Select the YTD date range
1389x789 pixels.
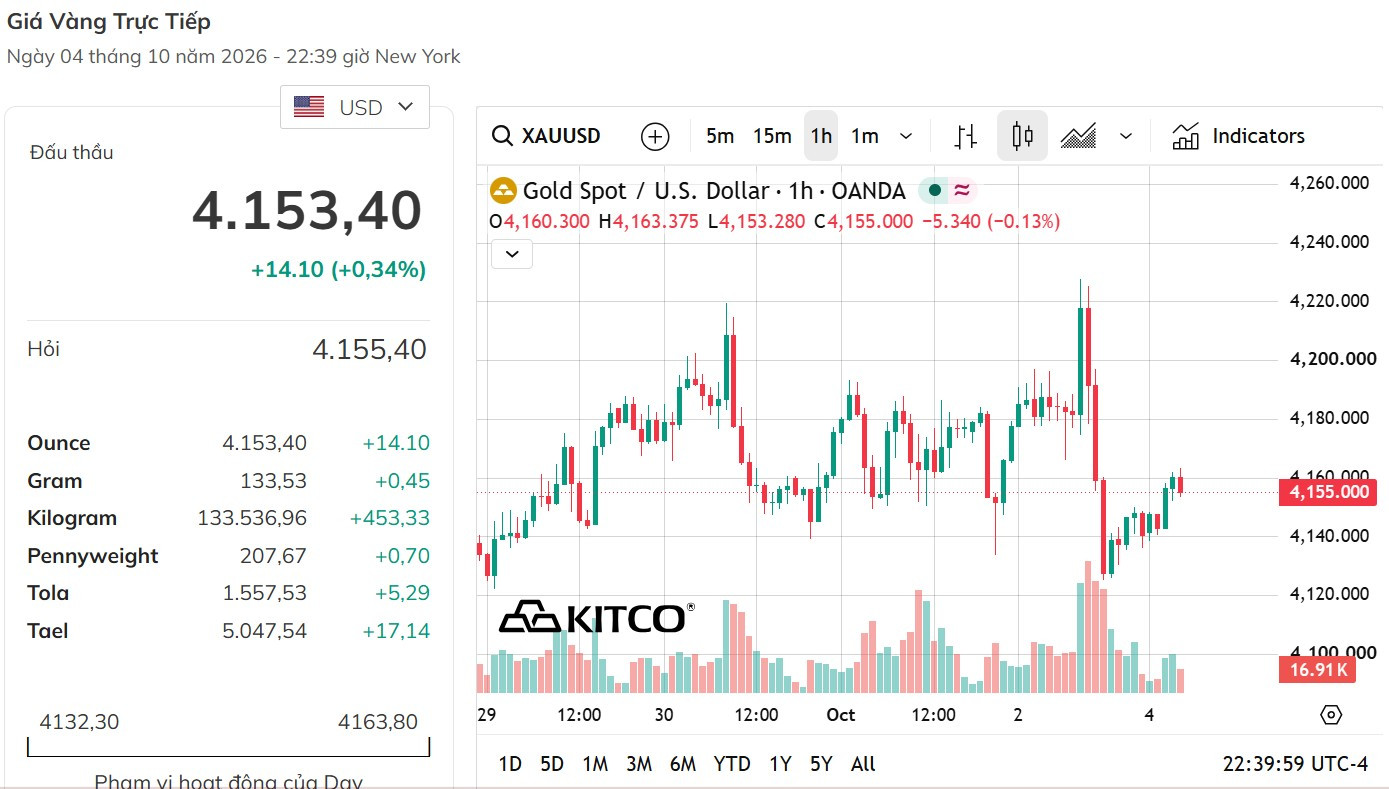[732, 764]
